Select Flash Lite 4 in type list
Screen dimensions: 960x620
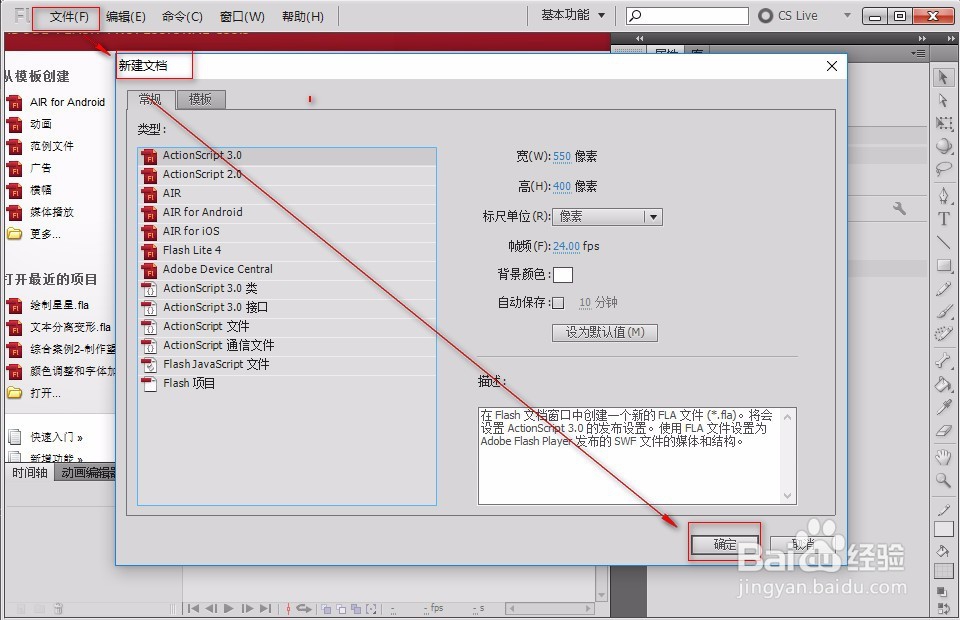point(287,250)
